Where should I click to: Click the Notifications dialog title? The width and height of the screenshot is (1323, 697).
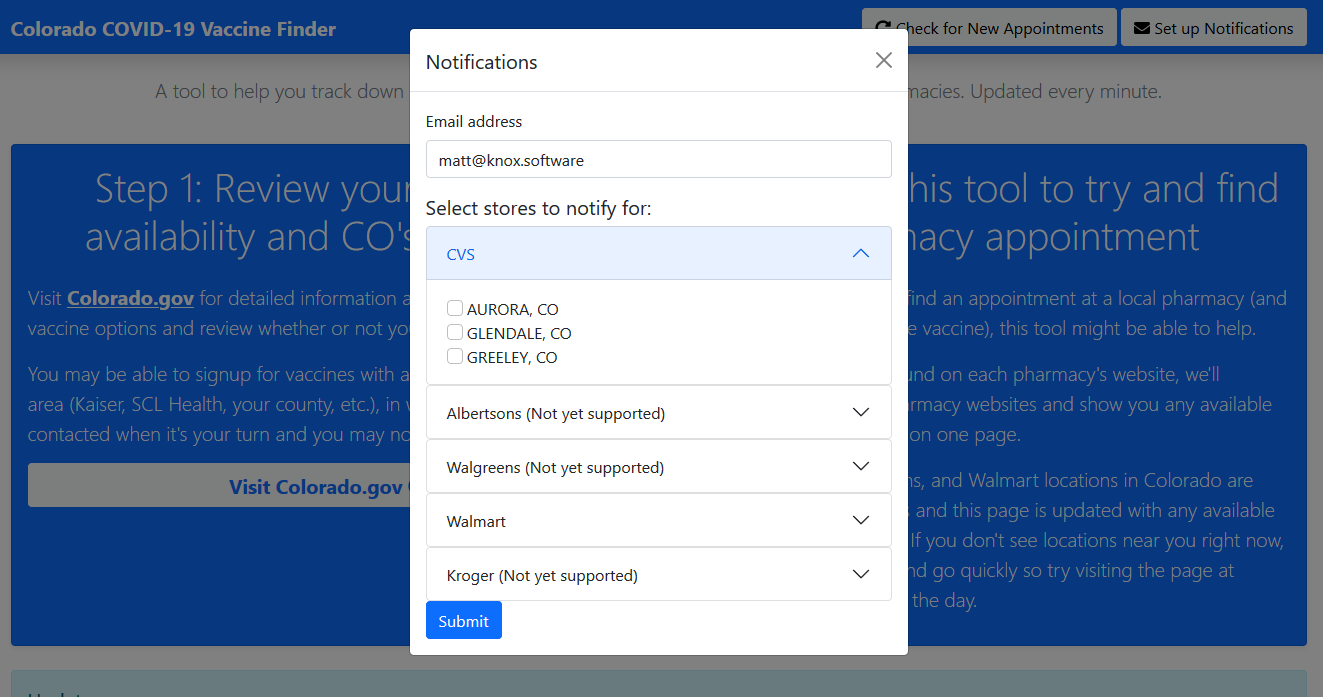[x=482, y=62]
